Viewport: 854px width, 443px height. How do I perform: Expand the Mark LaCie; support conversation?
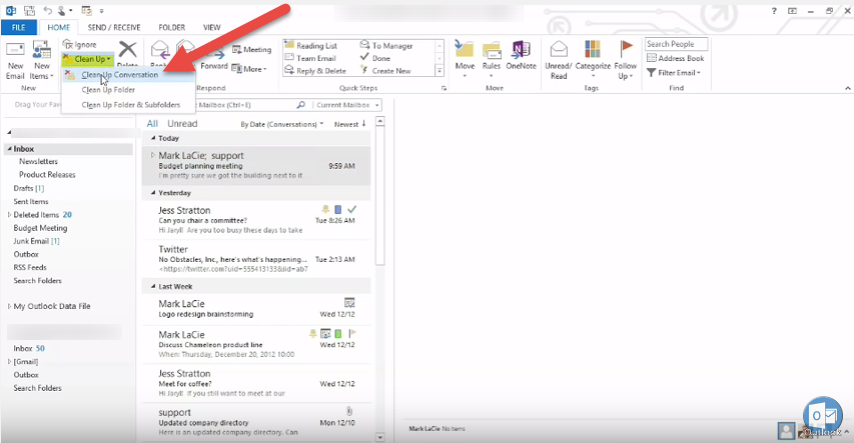click(152, 155)
